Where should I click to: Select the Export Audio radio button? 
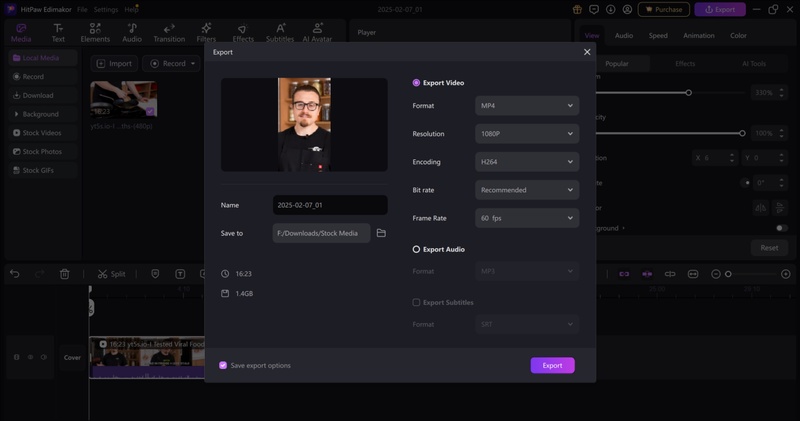point(417,249)
